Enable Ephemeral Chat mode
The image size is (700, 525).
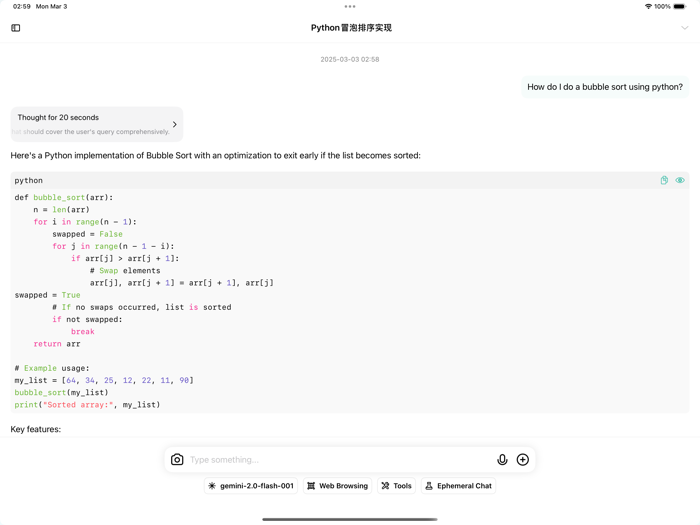coord(458,486)
